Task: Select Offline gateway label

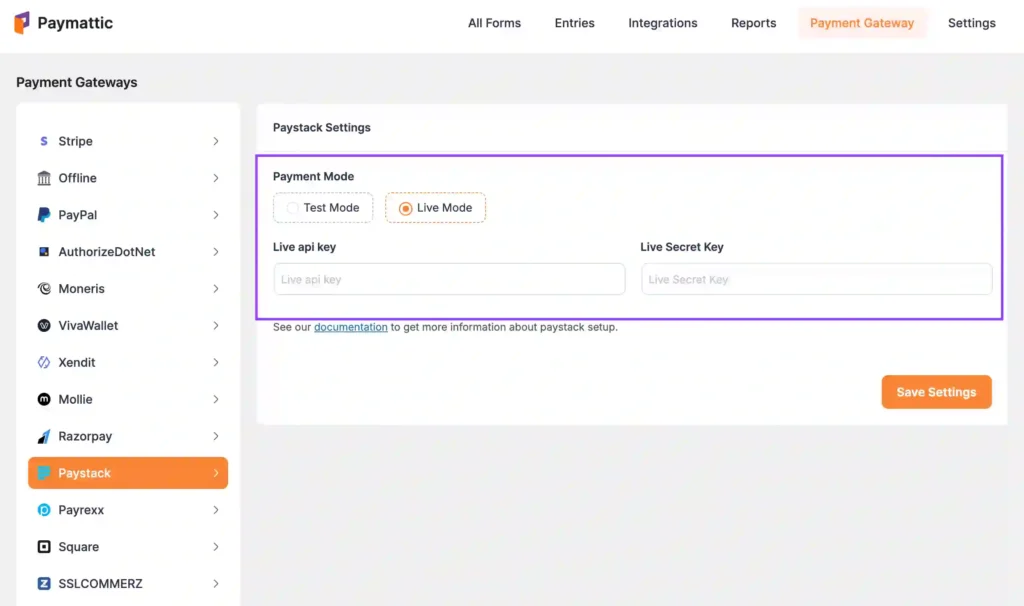Action: click(x=78, y=178)
